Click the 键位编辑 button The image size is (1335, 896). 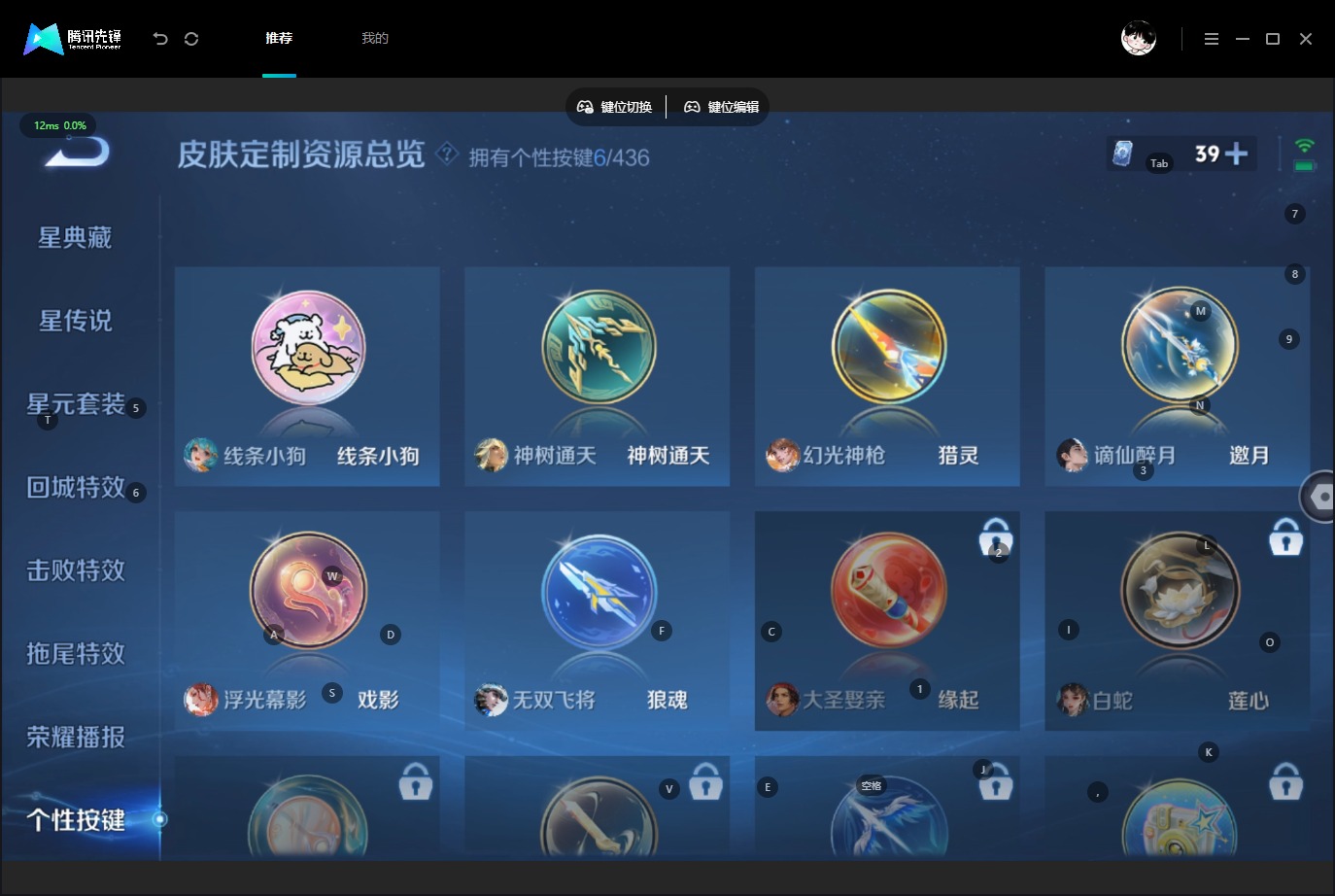pos(722,107)
